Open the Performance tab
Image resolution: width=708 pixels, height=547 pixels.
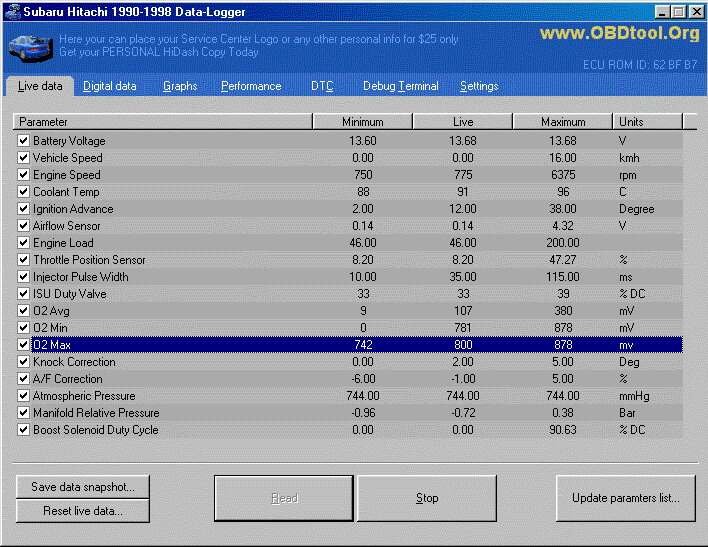click(251, 86)
